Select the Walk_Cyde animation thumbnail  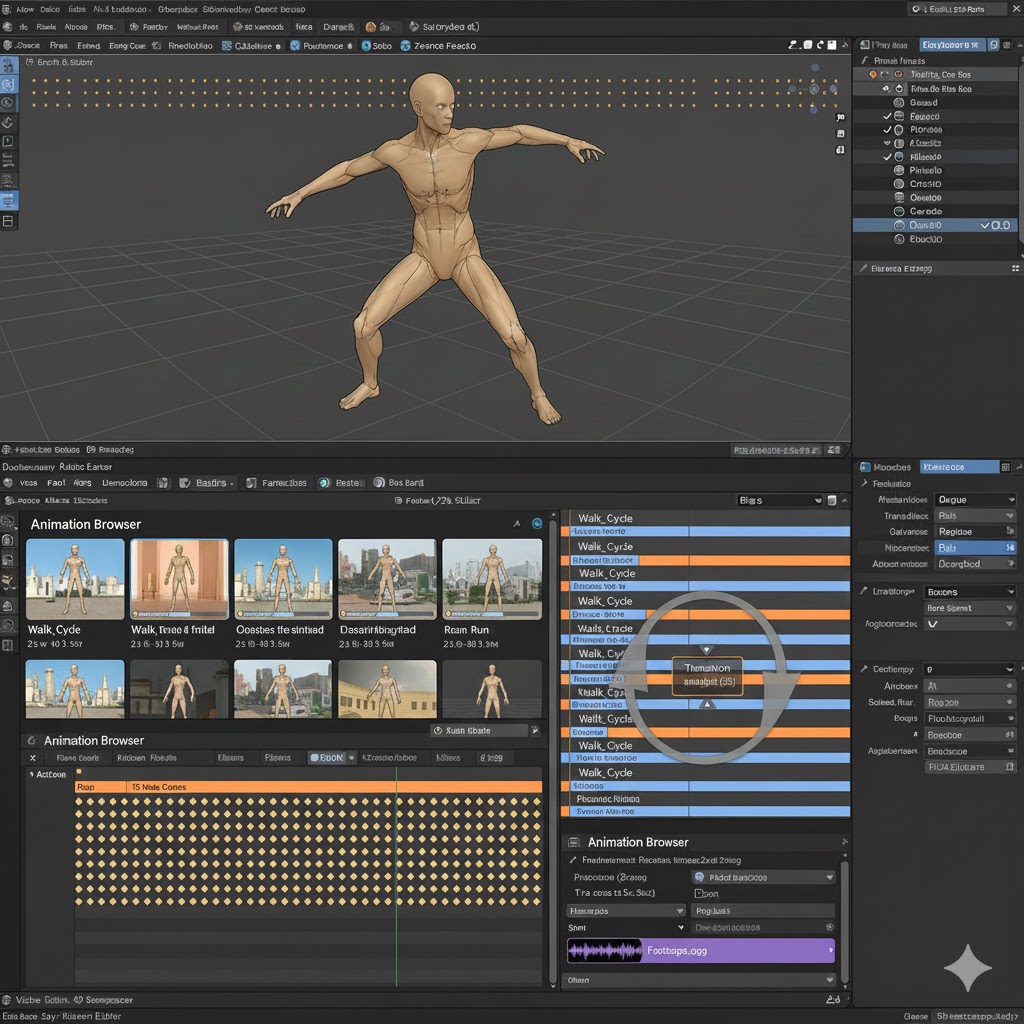click(x=74, y=579)
